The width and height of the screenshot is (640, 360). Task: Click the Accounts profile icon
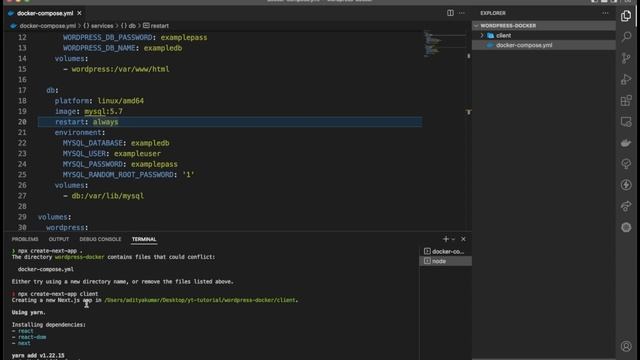[626, 346]
